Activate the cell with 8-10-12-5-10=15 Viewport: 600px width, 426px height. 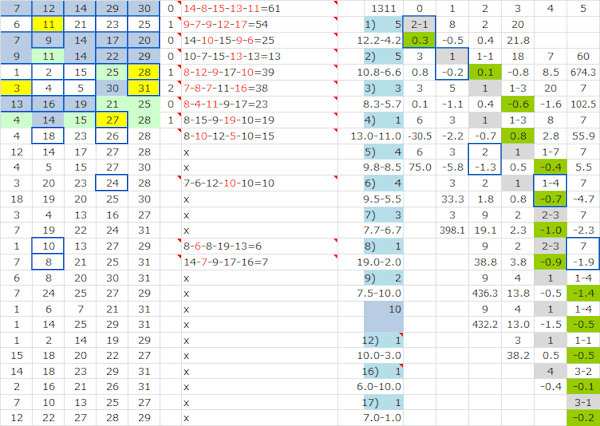[x=259, y=136]
